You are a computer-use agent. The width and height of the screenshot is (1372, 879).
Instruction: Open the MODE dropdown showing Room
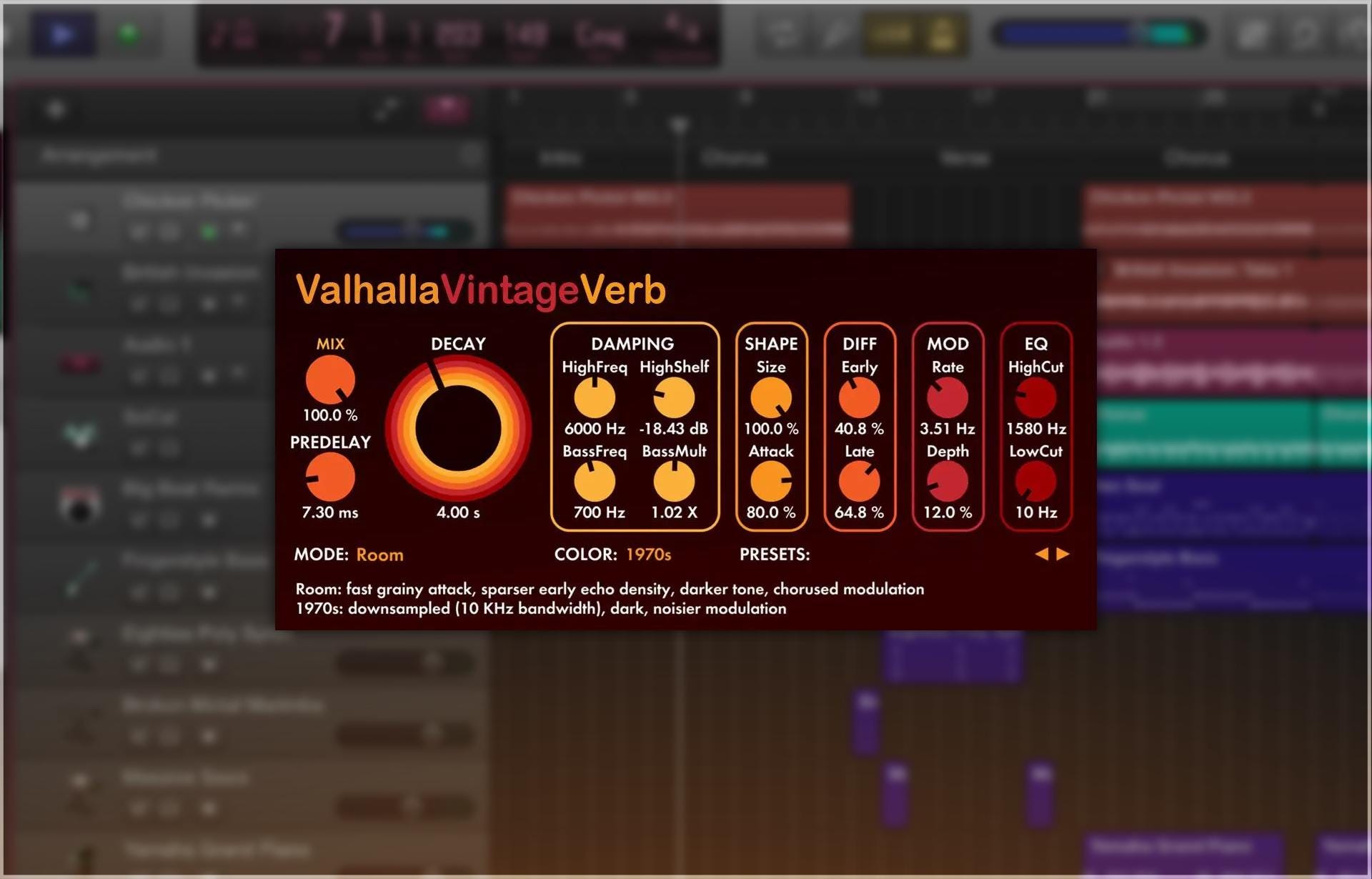click(x=379, y=555)
